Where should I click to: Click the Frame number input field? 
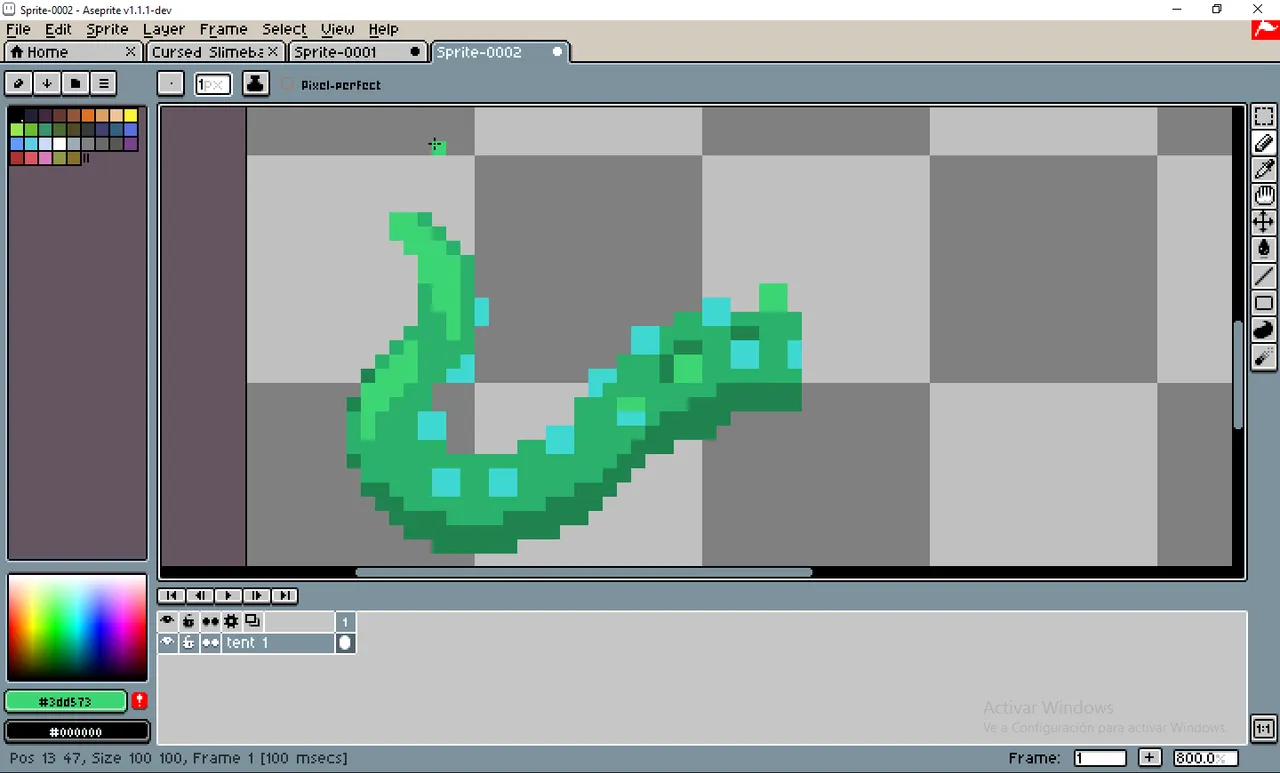click(x=1100, y=758)
